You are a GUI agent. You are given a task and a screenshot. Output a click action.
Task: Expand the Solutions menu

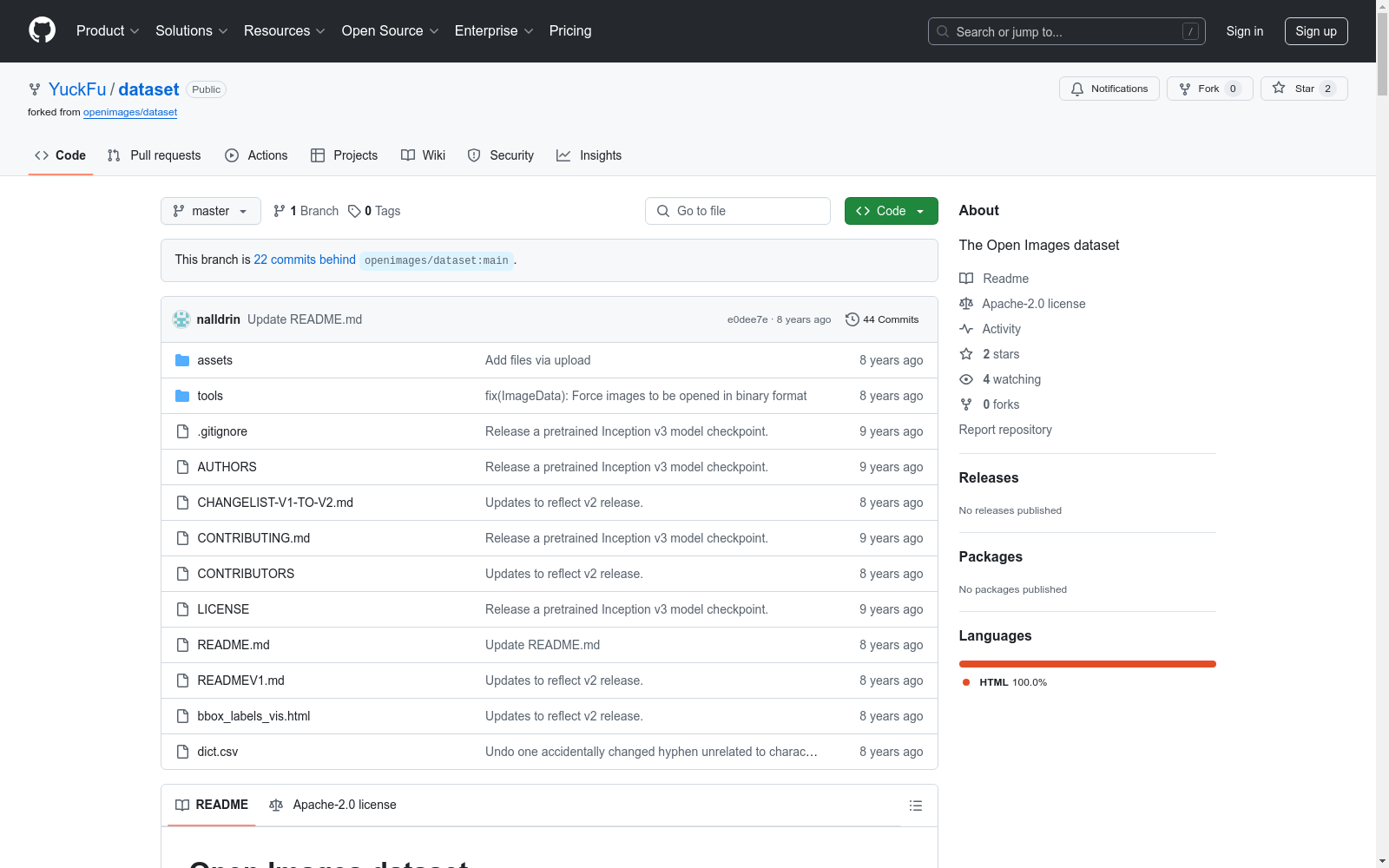192,31
